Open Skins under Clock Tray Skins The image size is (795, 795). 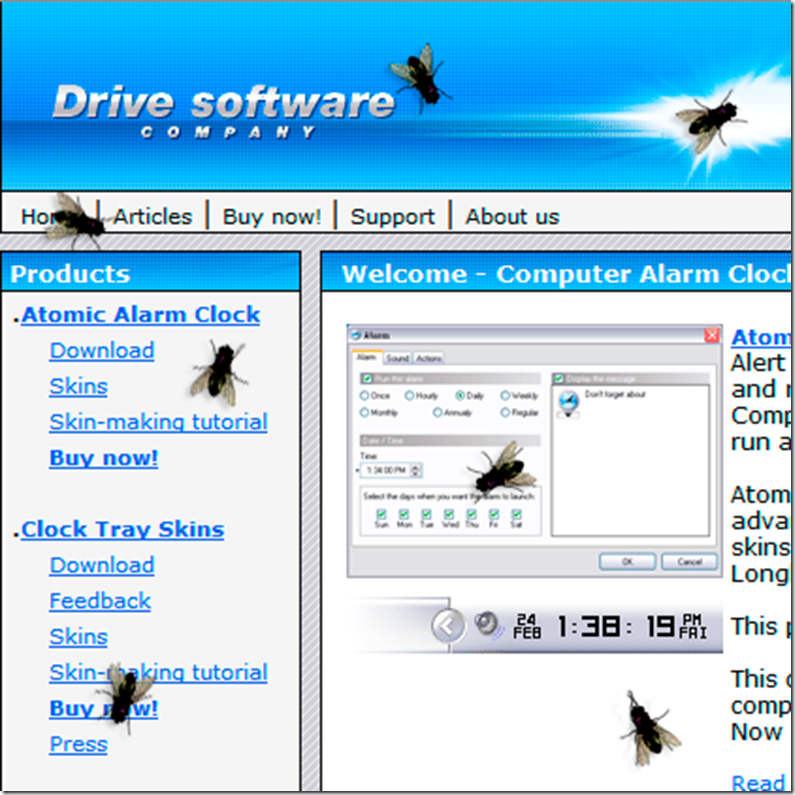click(79, 637)
